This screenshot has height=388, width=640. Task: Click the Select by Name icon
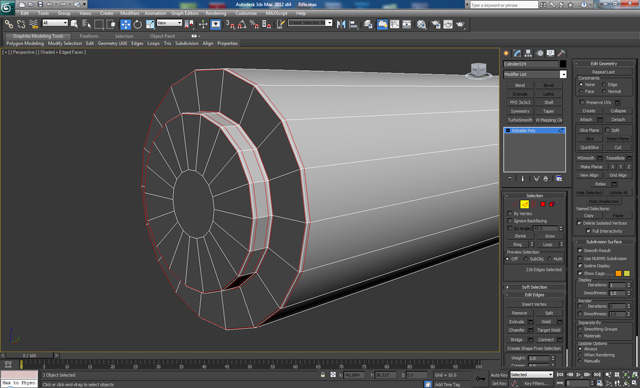[x=87, y=24]
